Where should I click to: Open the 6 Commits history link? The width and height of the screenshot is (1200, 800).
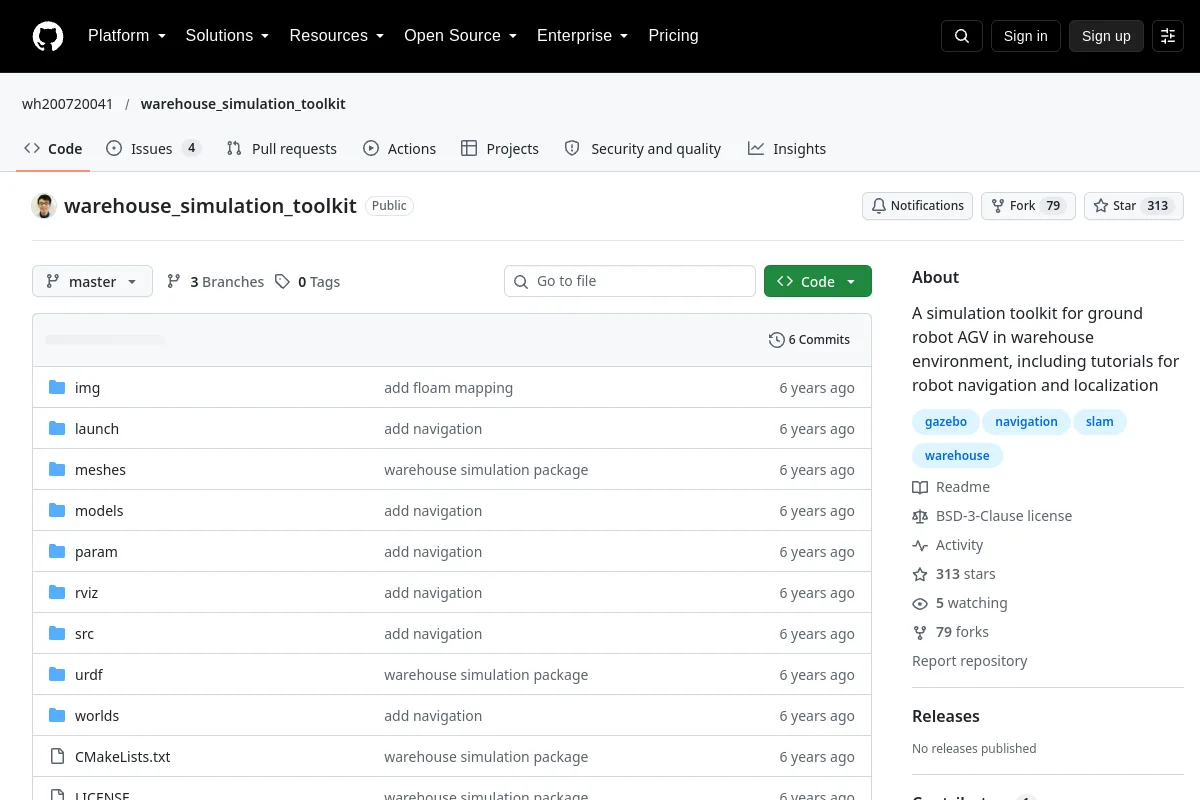(x=810, y=340)
